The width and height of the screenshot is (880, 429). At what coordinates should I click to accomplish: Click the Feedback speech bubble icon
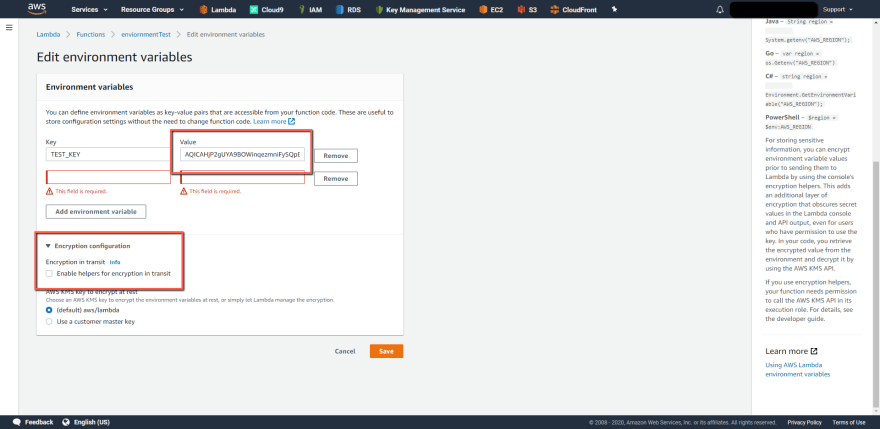17,422
